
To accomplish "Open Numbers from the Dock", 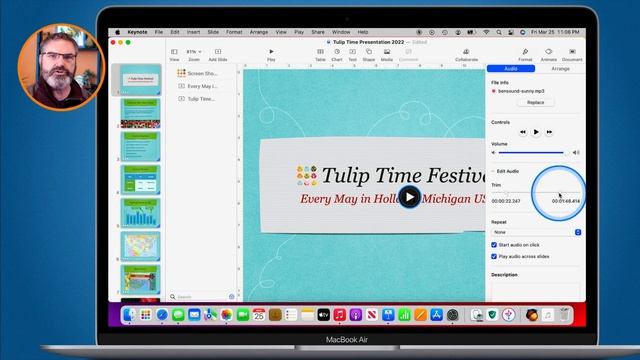I will click(x=404, y=315).
